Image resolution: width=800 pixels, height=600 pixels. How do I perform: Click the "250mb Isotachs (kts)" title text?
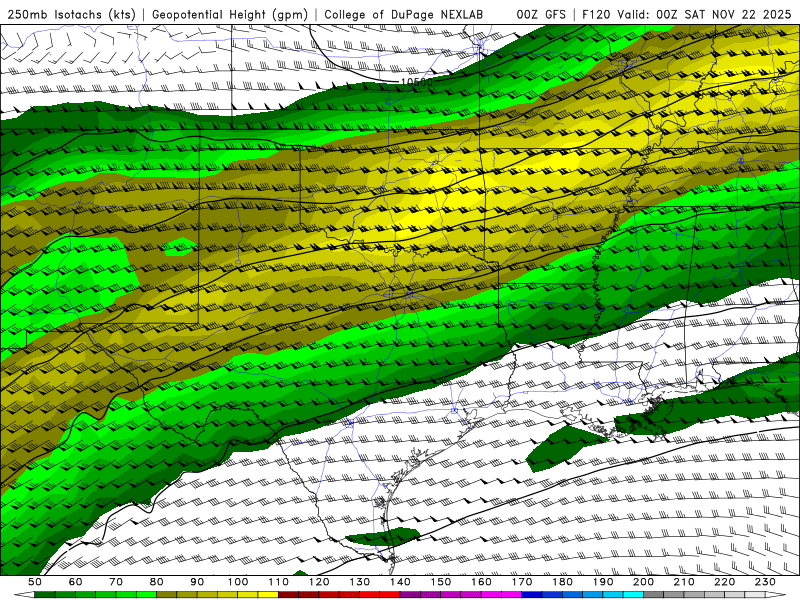[x=72, y=14]
